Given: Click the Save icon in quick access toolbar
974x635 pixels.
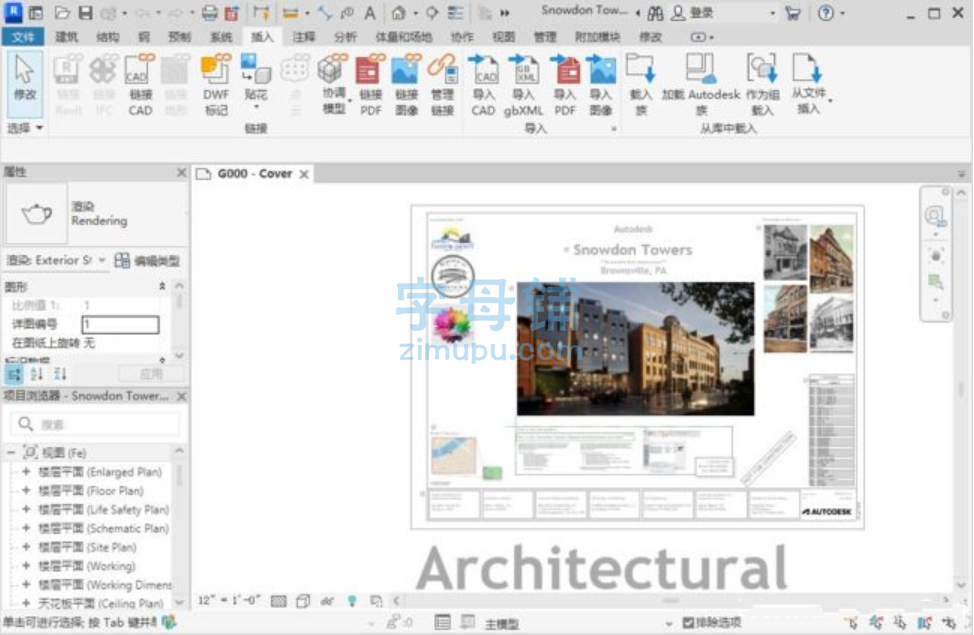Looking at the screenshot, I should [x=85, y=12].
